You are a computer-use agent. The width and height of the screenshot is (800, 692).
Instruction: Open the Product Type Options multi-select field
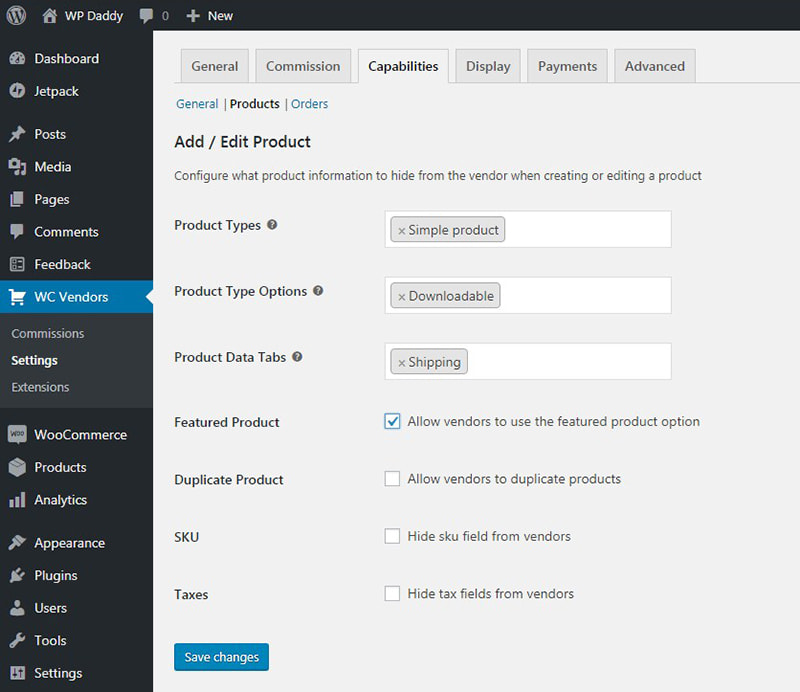tap(528, 295)
